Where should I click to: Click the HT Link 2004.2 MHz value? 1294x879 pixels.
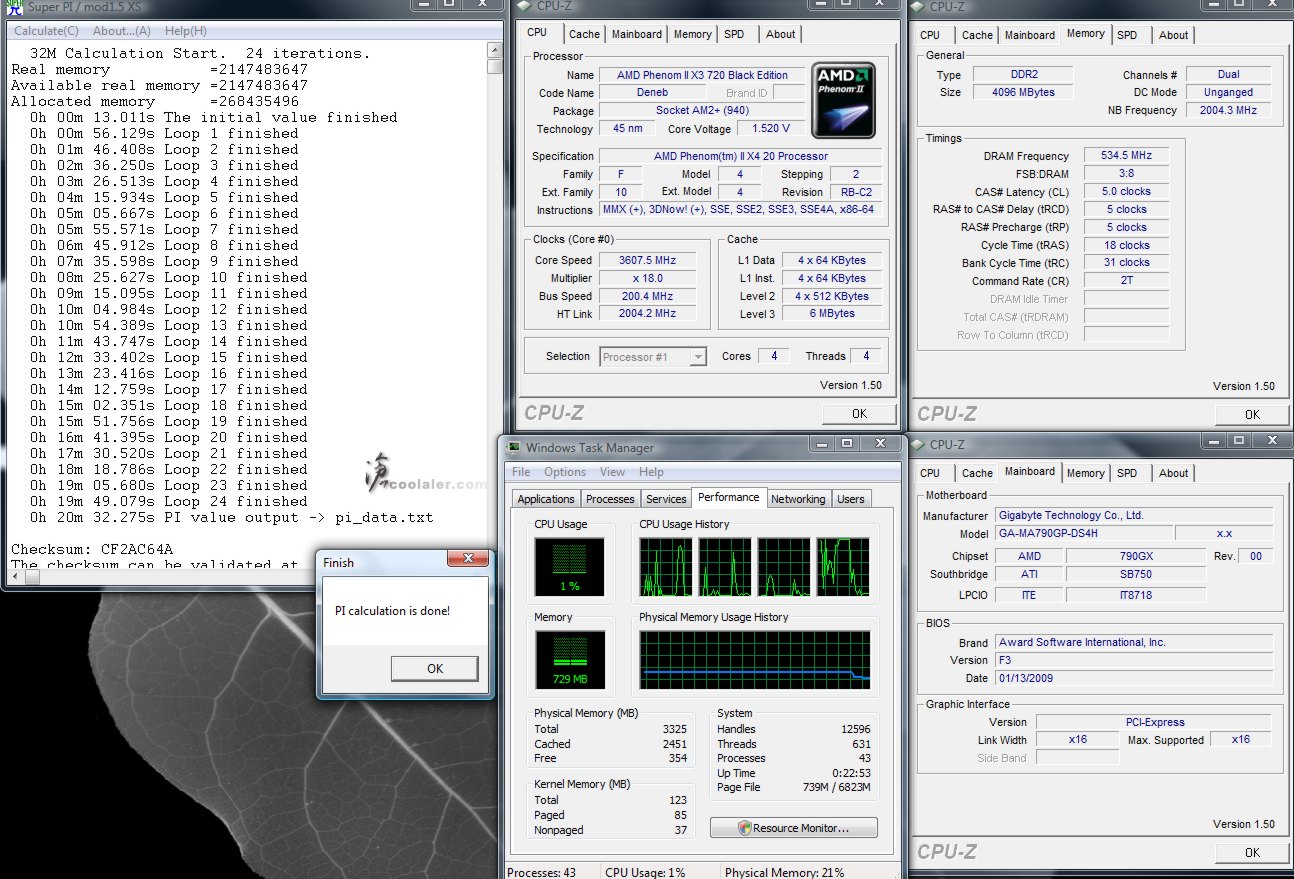tap(647, 314)
